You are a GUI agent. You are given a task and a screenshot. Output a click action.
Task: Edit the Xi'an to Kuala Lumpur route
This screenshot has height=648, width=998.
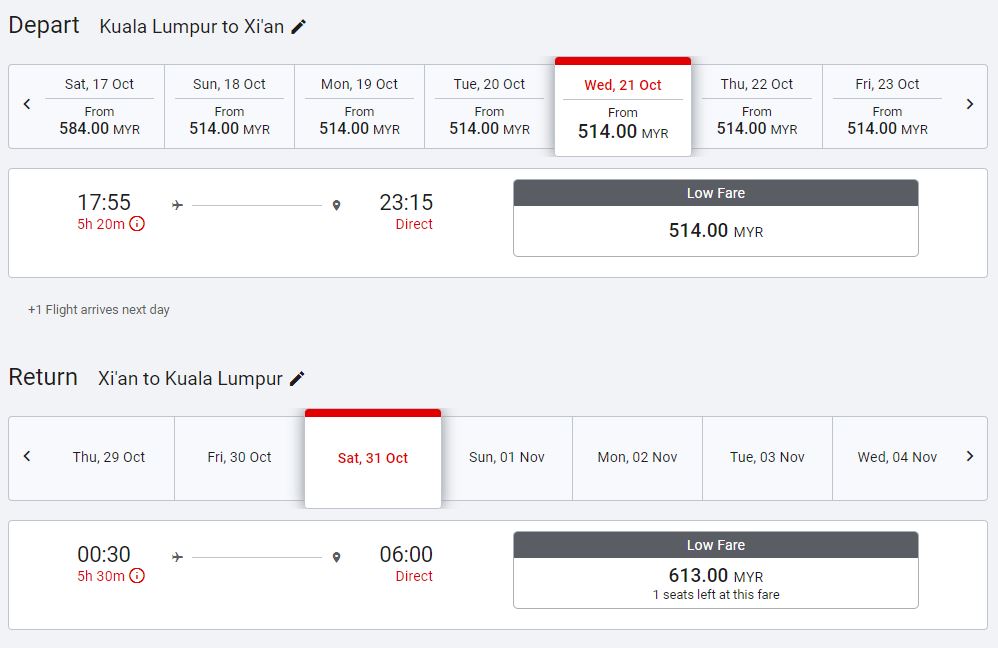(x=297, y=379)
